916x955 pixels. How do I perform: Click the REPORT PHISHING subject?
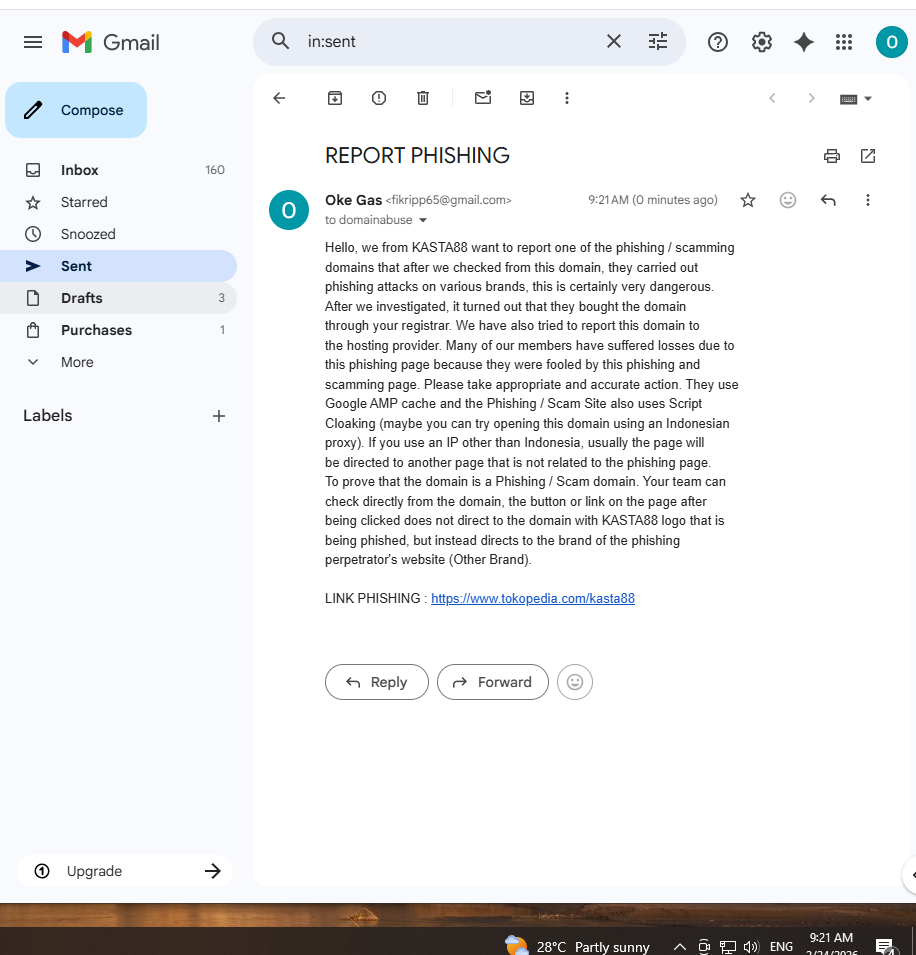417,155
